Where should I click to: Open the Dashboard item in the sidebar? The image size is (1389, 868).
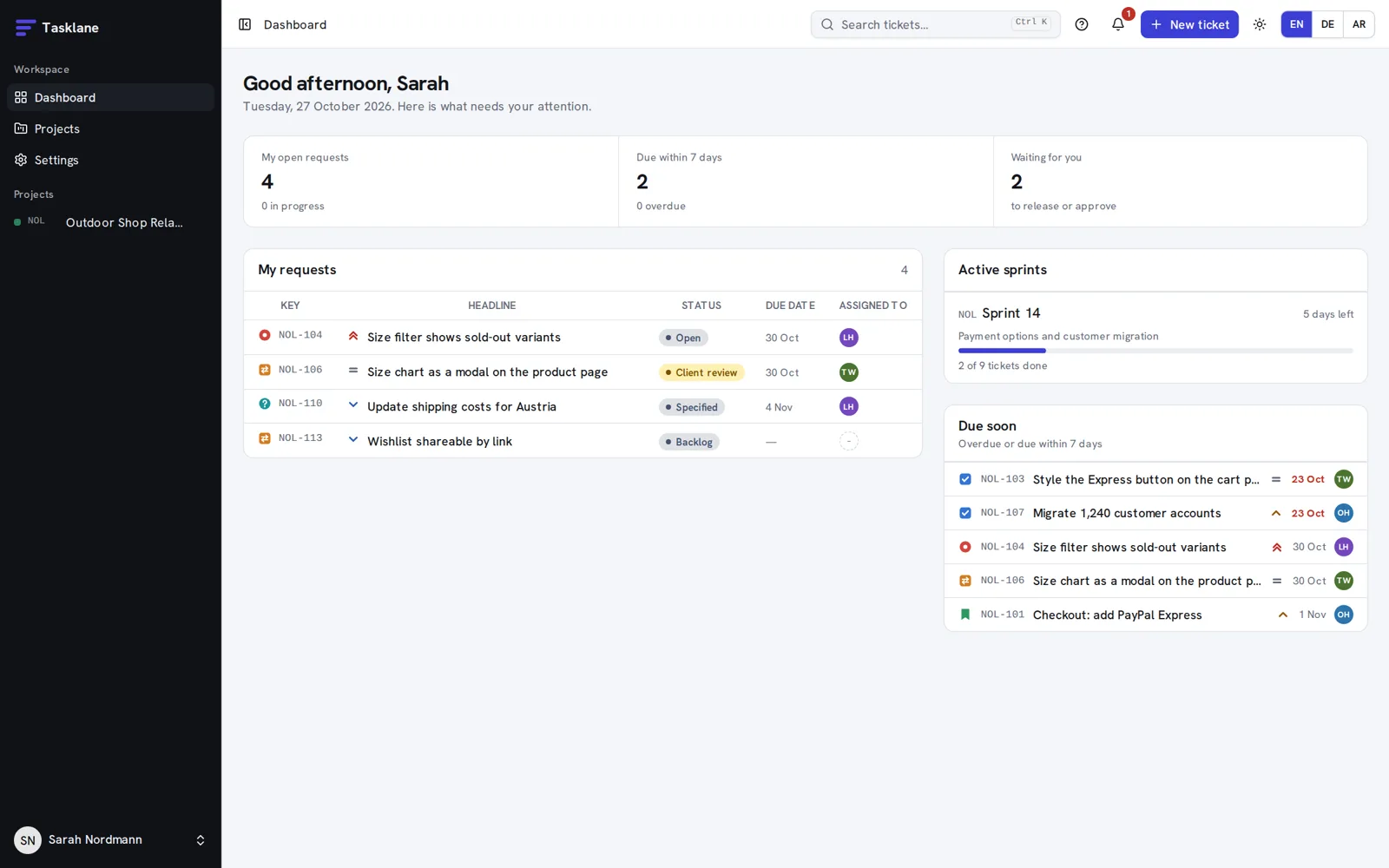tap(110, 97)
